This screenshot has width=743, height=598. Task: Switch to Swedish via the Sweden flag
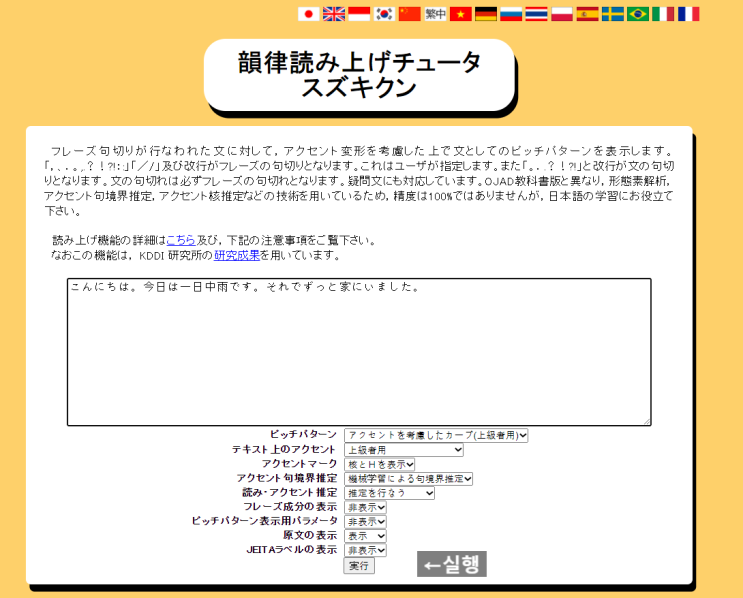coord(613,14)
